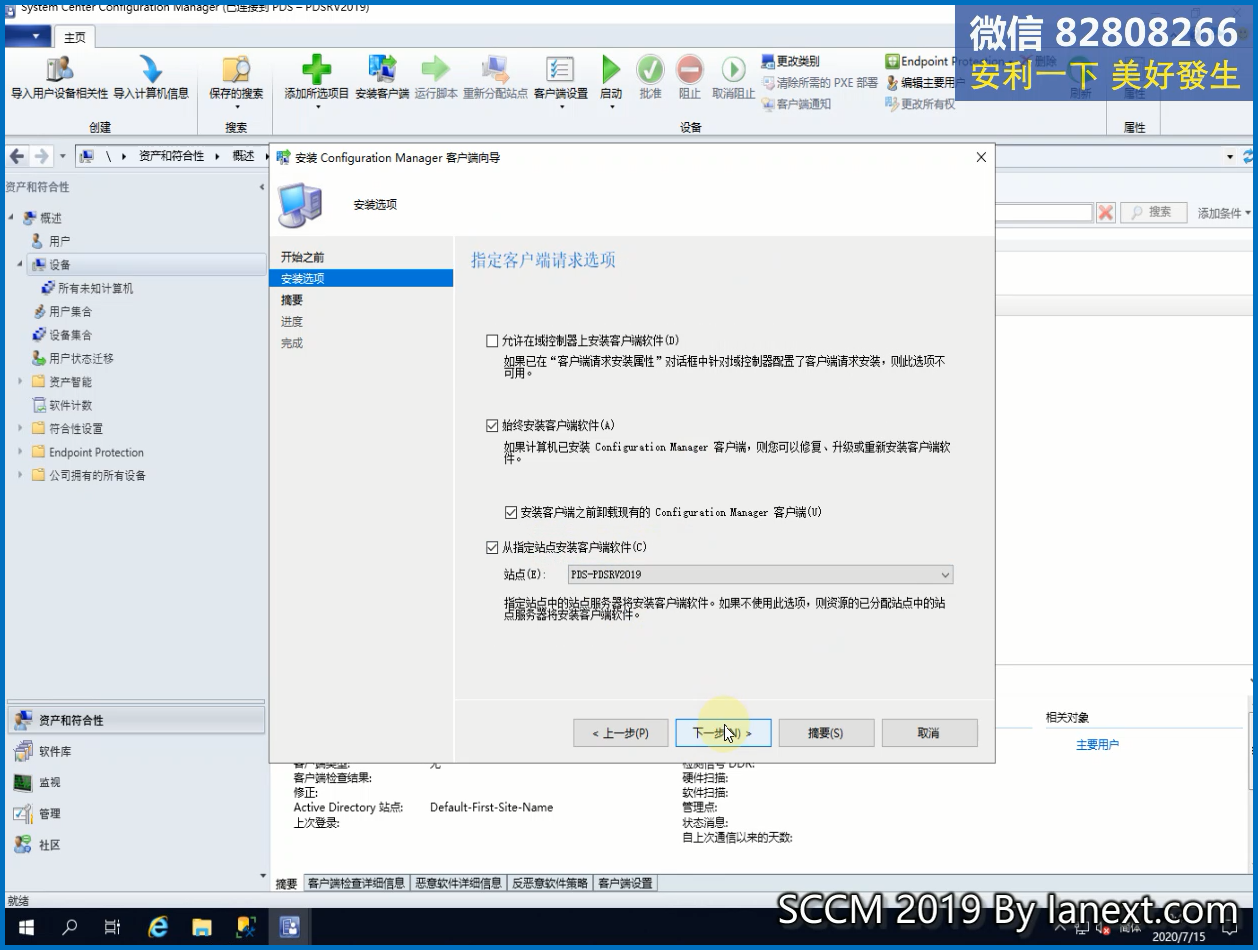Screen dimensions: 1258x950
Task: Expand Compliance Settings node (符合性设置)
Action: (x=20, y=429)
